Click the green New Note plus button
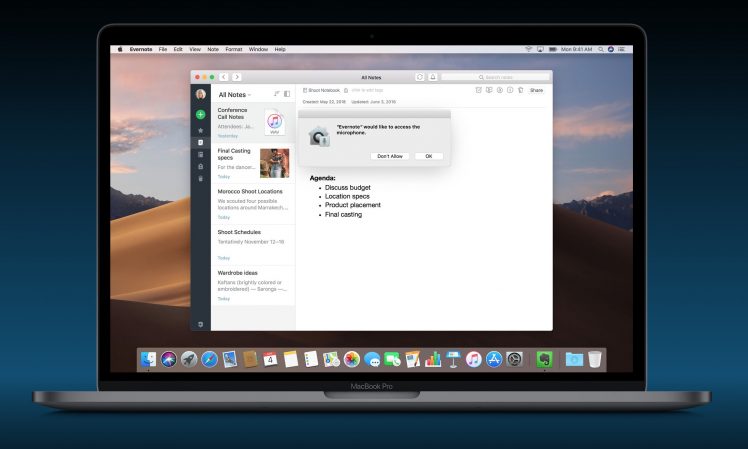 coord(201,115)
